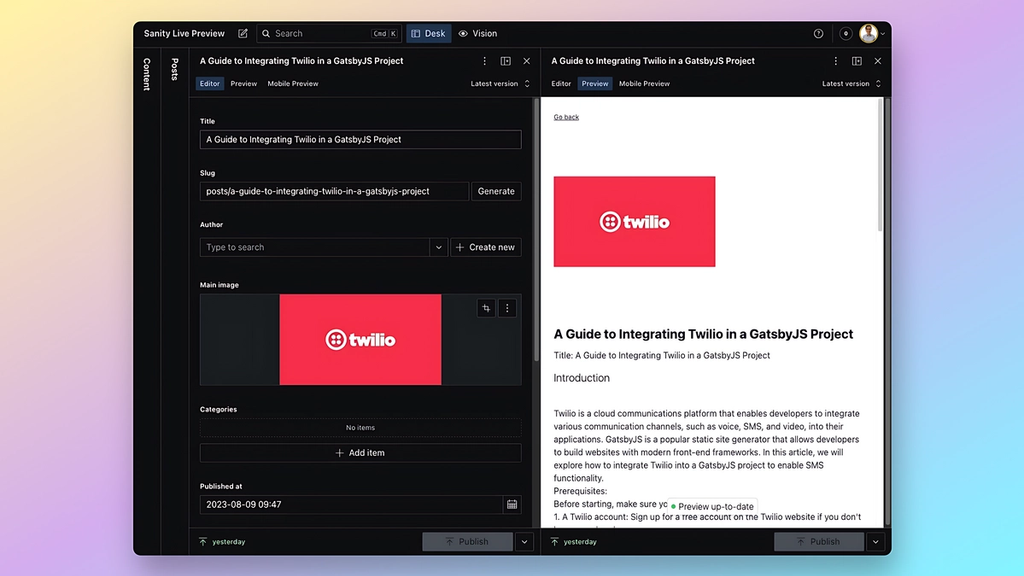Screen dimensions: 1024x576
Task: Select left pane Mobile Preview tab
Action: point(293,84)
